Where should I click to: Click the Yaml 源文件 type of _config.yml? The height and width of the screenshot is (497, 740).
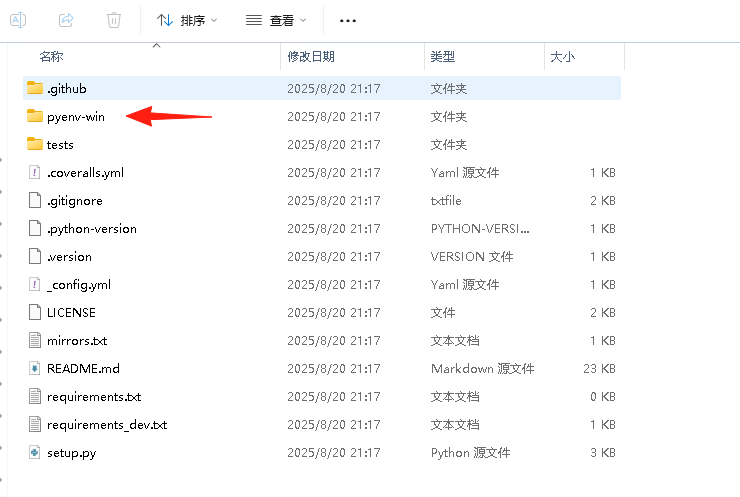click(x=465, y=284)
